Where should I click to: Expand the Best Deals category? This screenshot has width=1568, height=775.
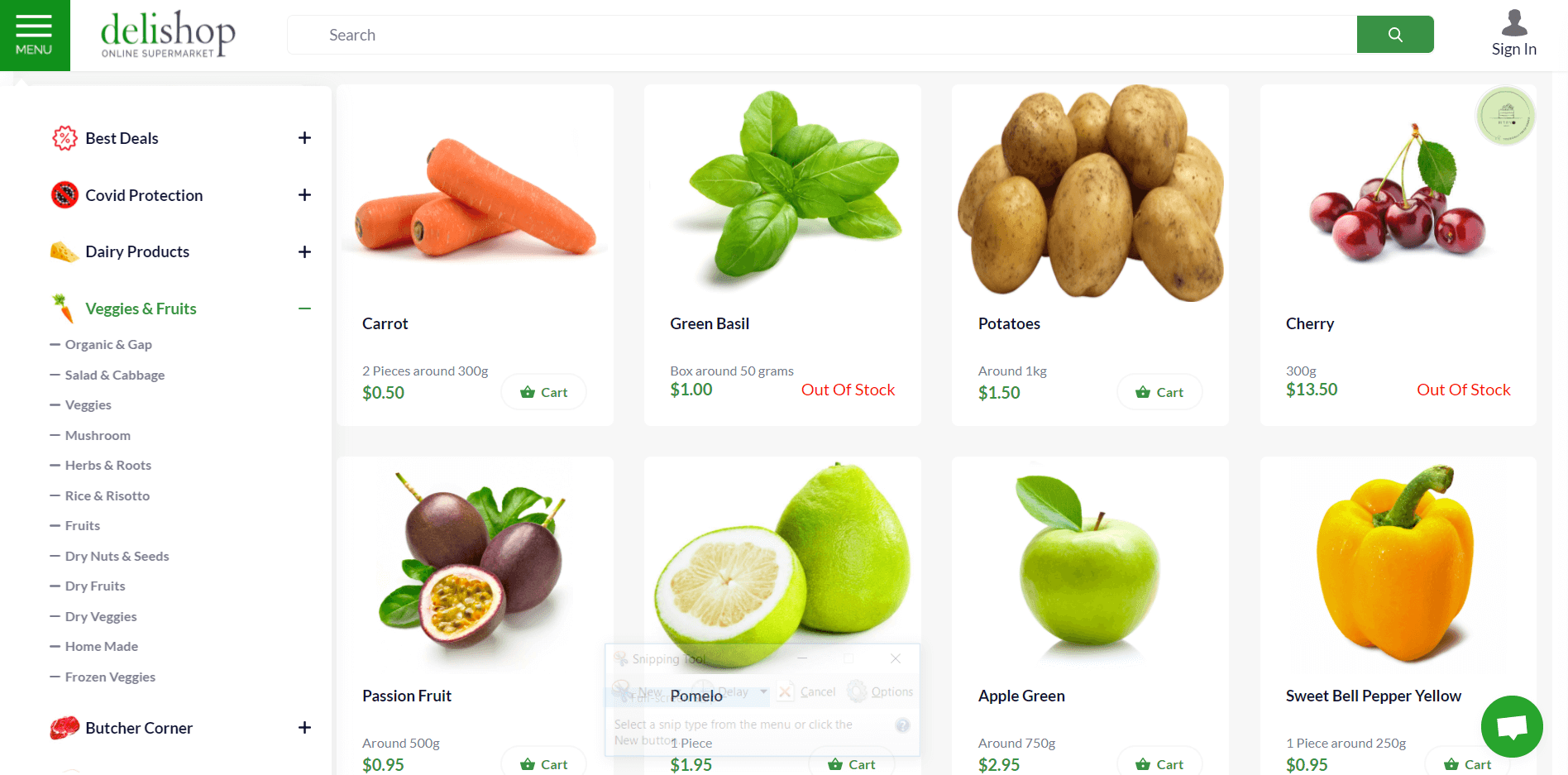point(304,138)
